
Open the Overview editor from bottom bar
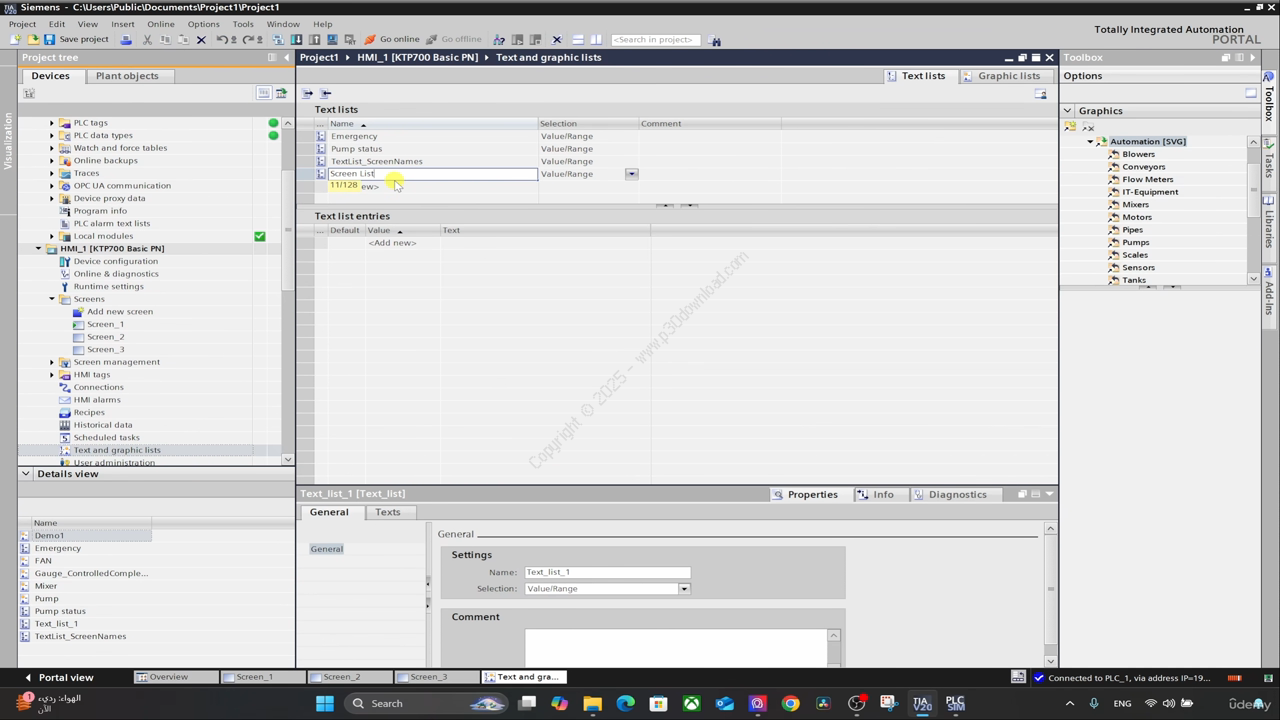click(x=175, y=677)
